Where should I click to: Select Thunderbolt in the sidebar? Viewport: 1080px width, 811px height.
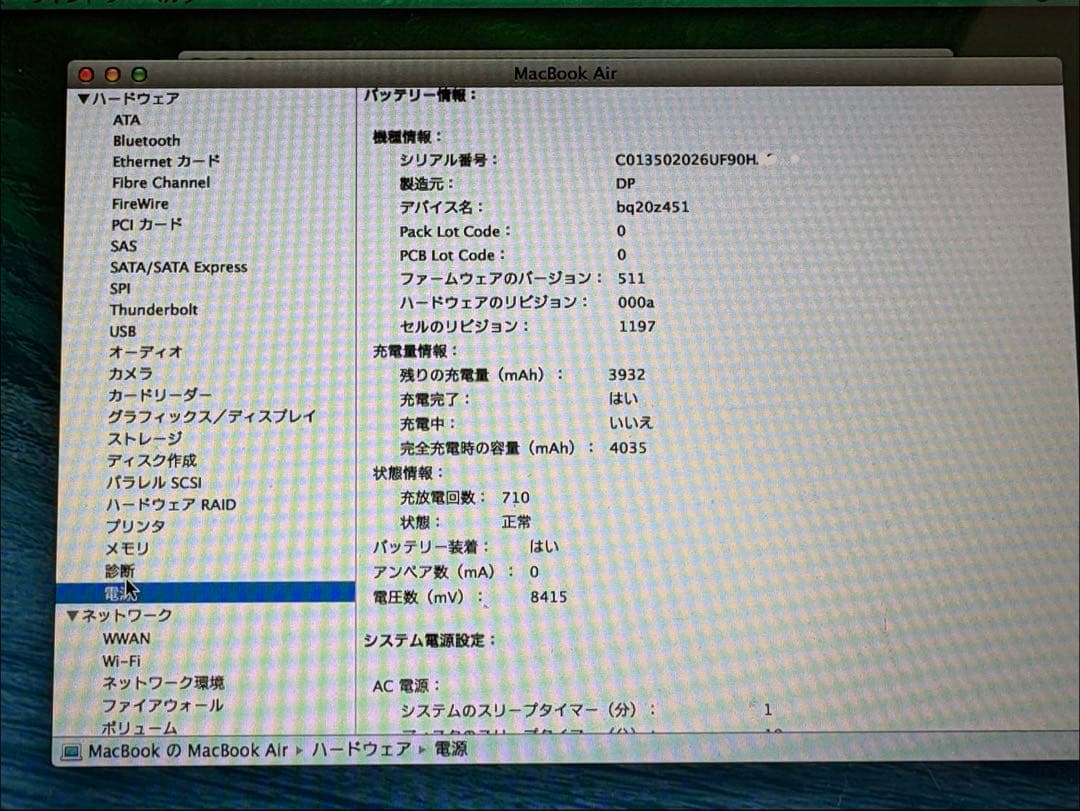[x=153, y=309]
